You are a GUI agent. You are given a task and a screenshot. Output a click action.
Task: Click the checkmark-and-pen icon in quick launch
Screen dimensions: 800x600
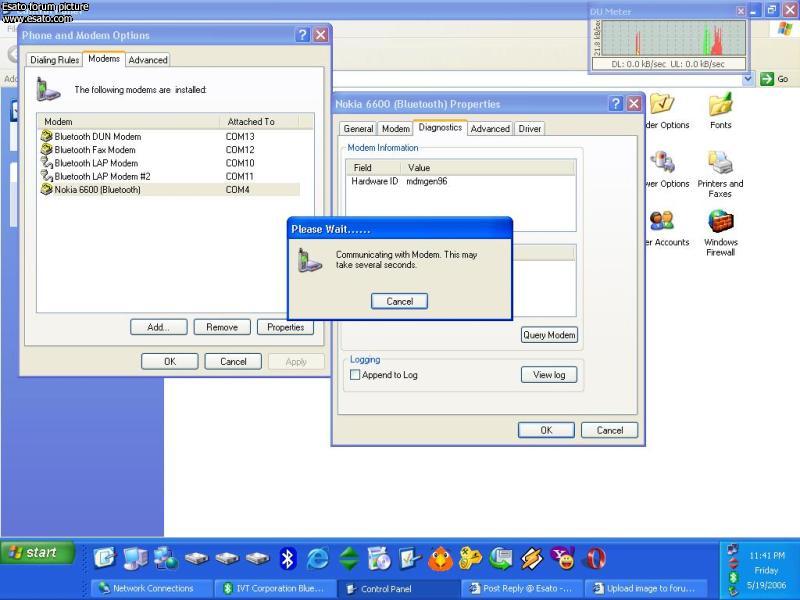(410, 559)
